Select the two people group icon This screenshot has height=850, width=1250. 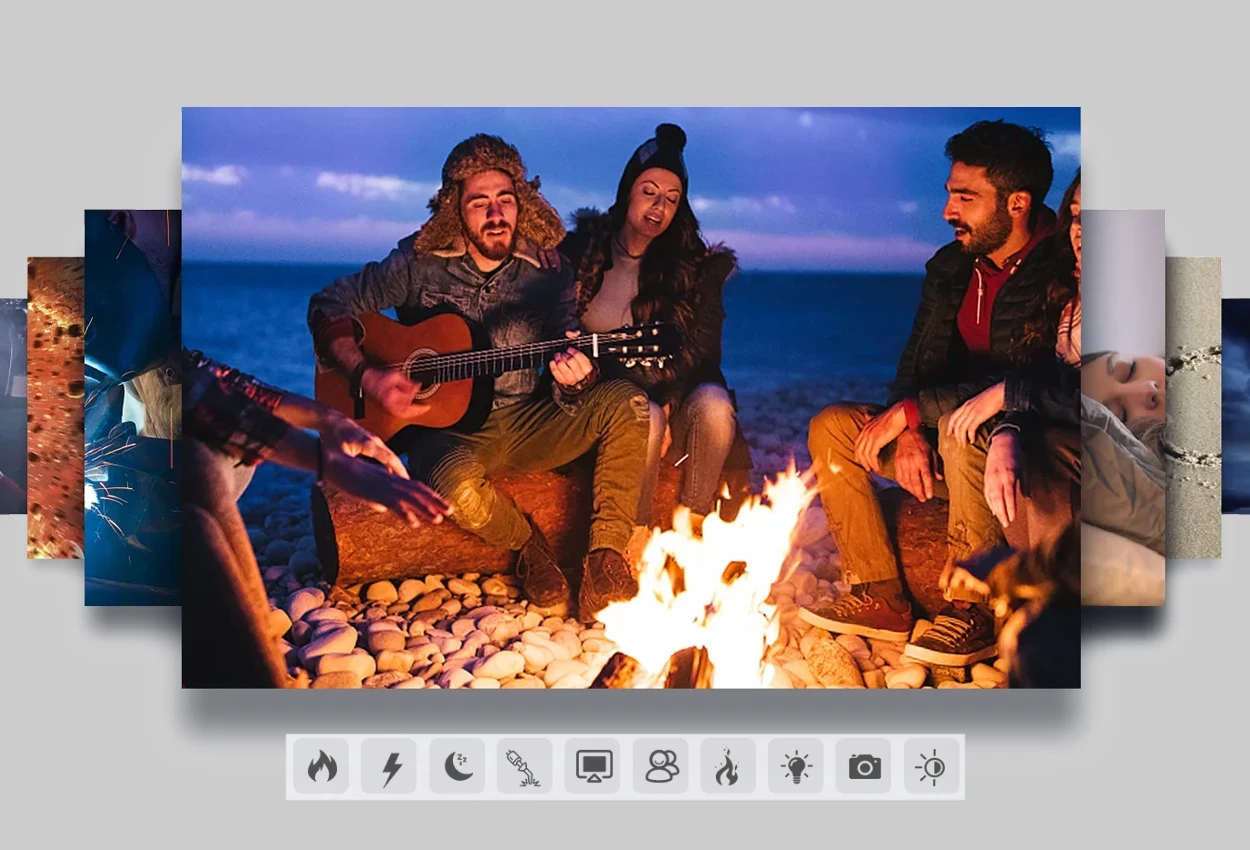pos(660,767)
